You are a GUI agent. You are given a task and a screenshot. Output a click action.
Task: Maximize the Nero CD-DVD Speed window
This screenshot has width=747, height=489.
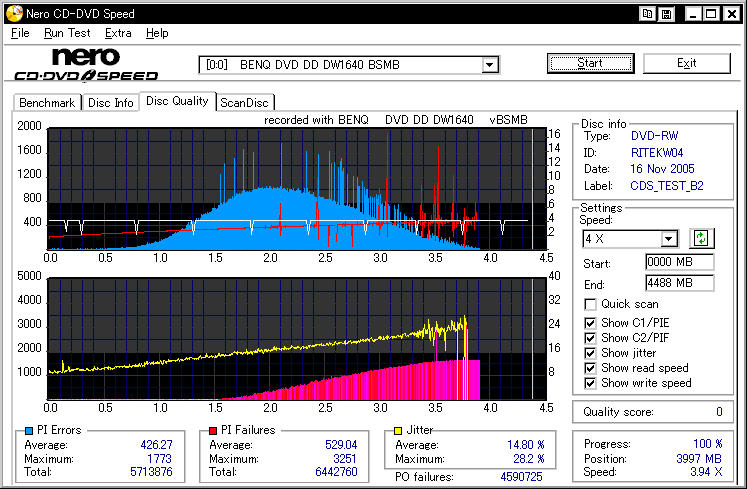click(709, 14)
